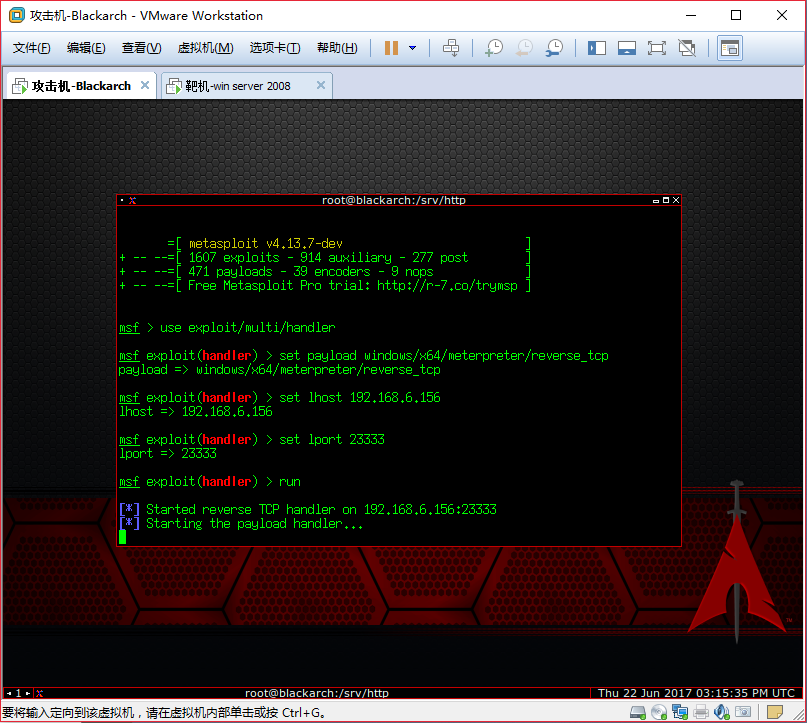Open the snapshot manager wrench icon

[x=554, y=48]
